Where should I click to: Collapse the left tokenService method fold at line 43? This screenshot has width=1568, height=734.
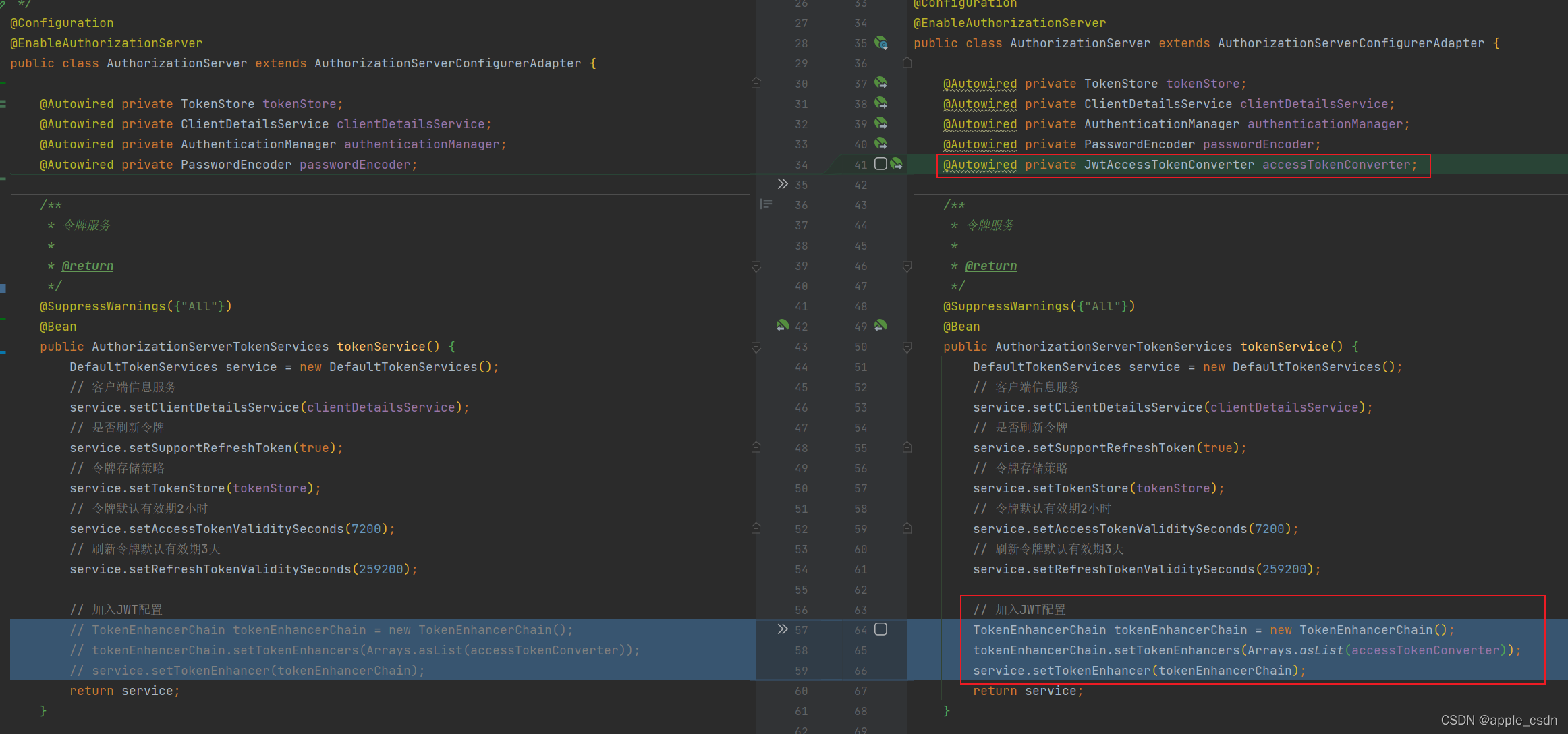click(756, 347)
